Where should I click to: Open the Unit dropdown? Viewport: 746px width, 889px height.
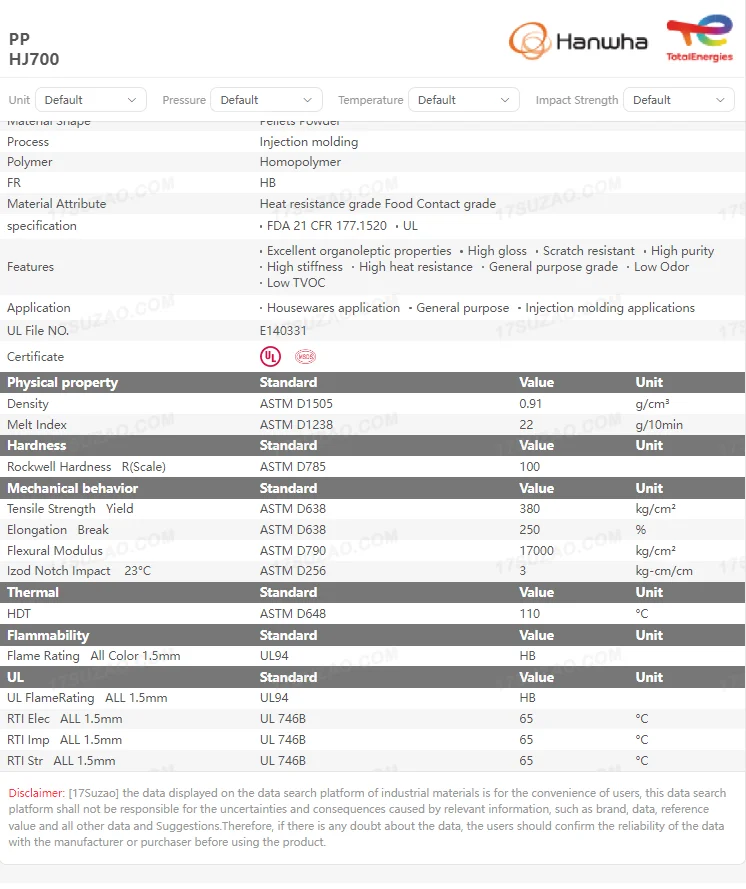[91, 100]
